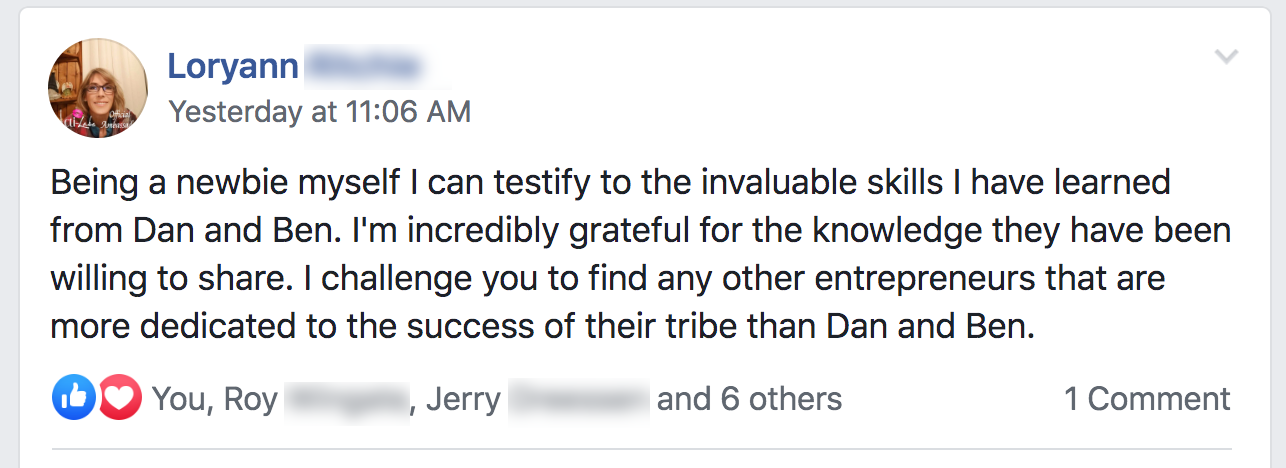Open the "Yesterday at 11:06 AM" timestamp
1286x468 pixels.
pyautogui.click(x=320, y=111)
